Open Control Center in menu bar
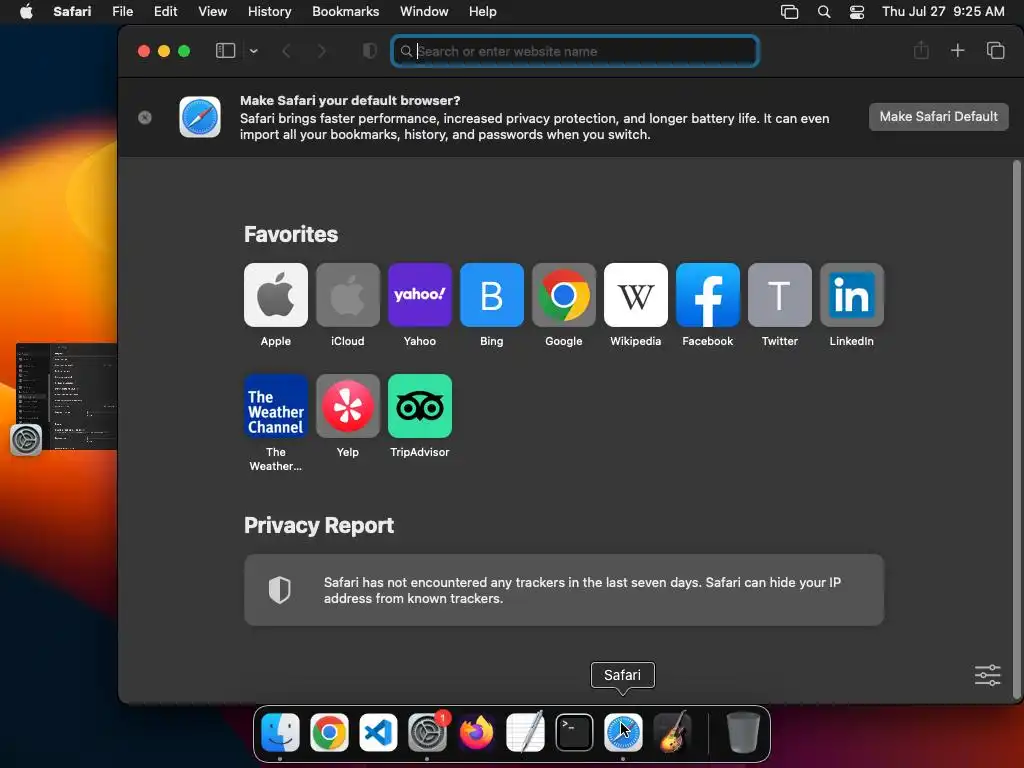 (x=857, y=11)
